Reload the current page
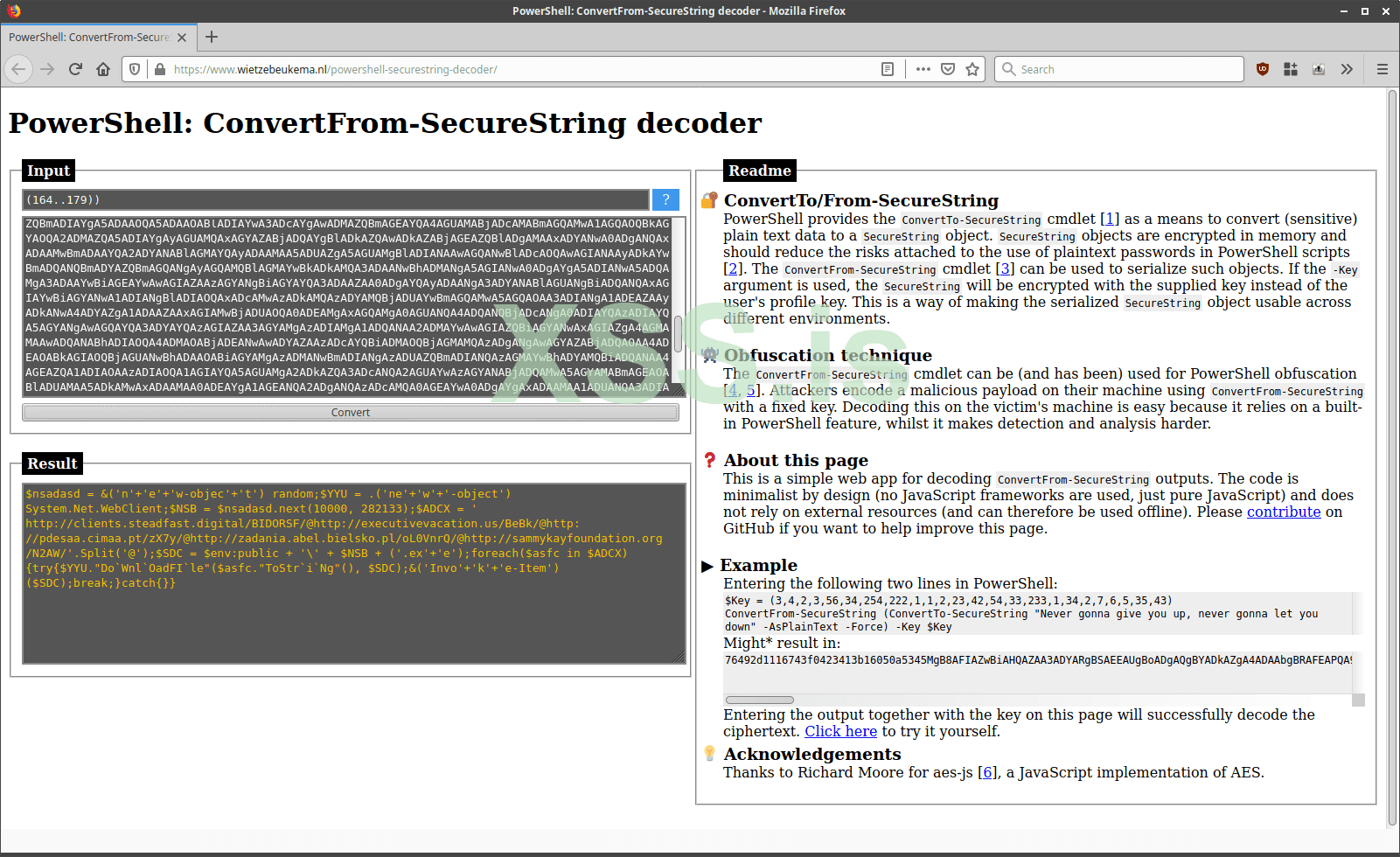 click(75, 69)
